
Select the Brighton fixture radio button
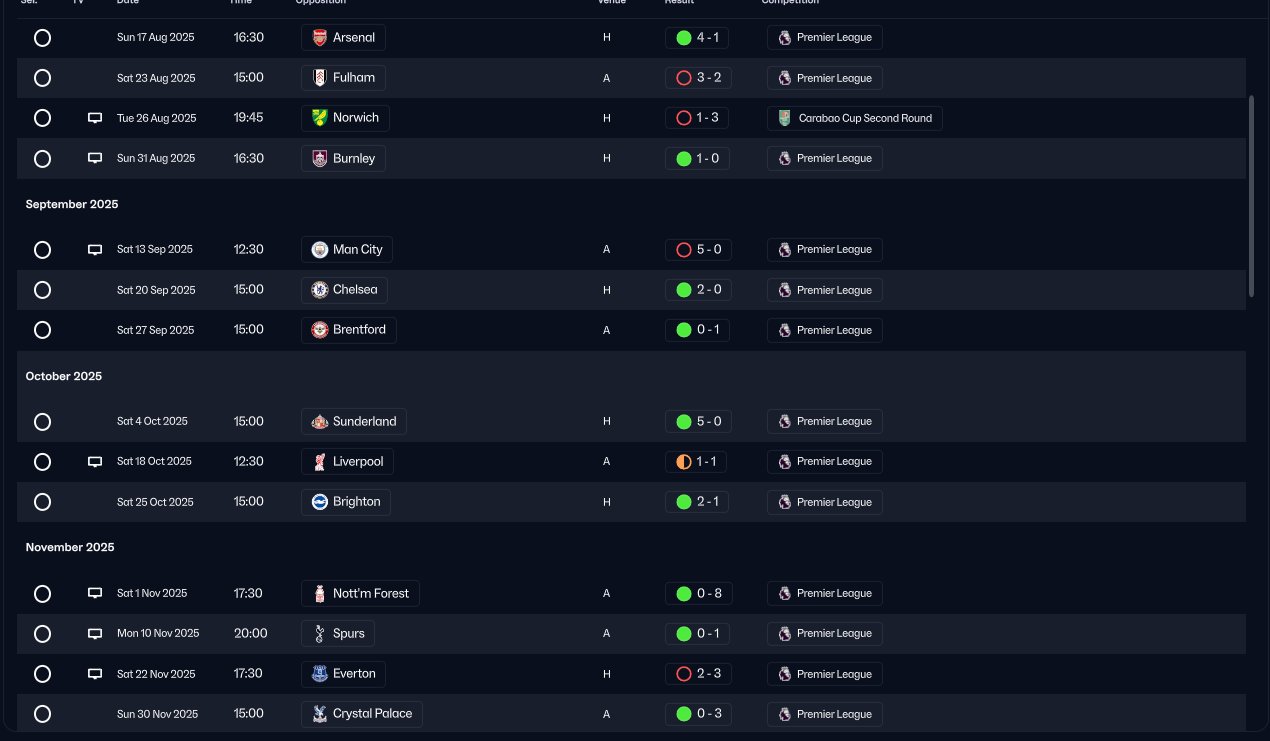click(x=42, y=502)
